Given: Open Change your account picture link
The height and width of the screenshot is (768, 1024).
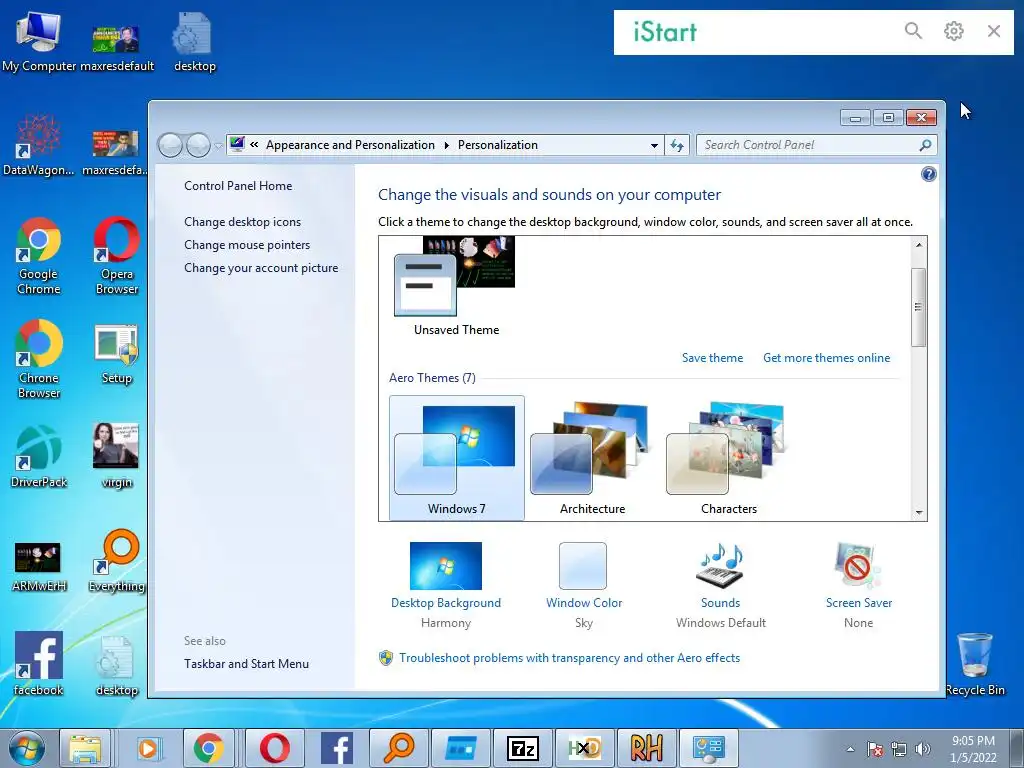Looking at the screenshot, I should (261, 268).
